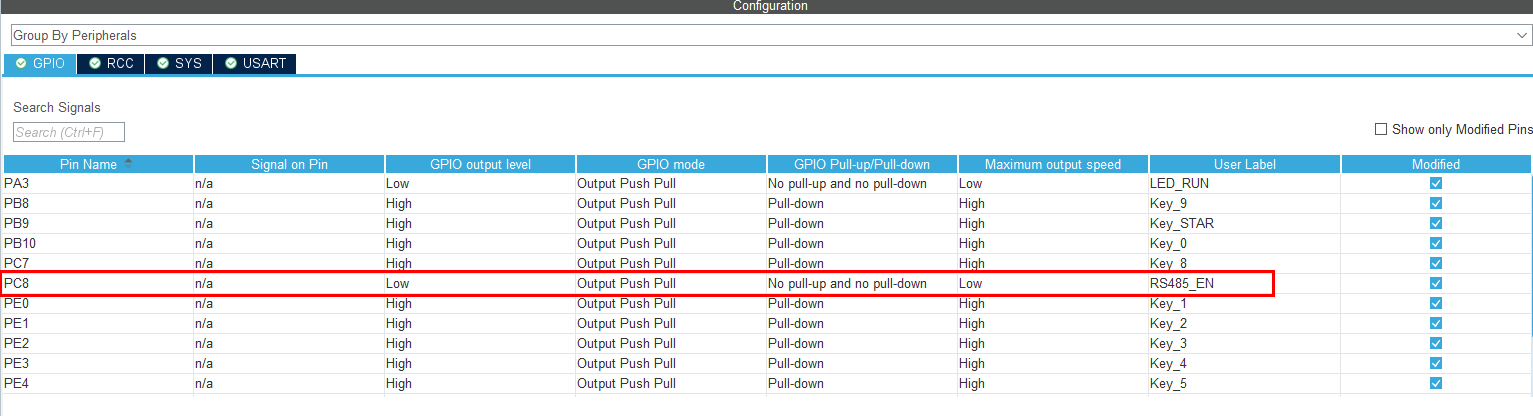
Task: Select the PE0 pin name cell
Action: coord(98,304)
